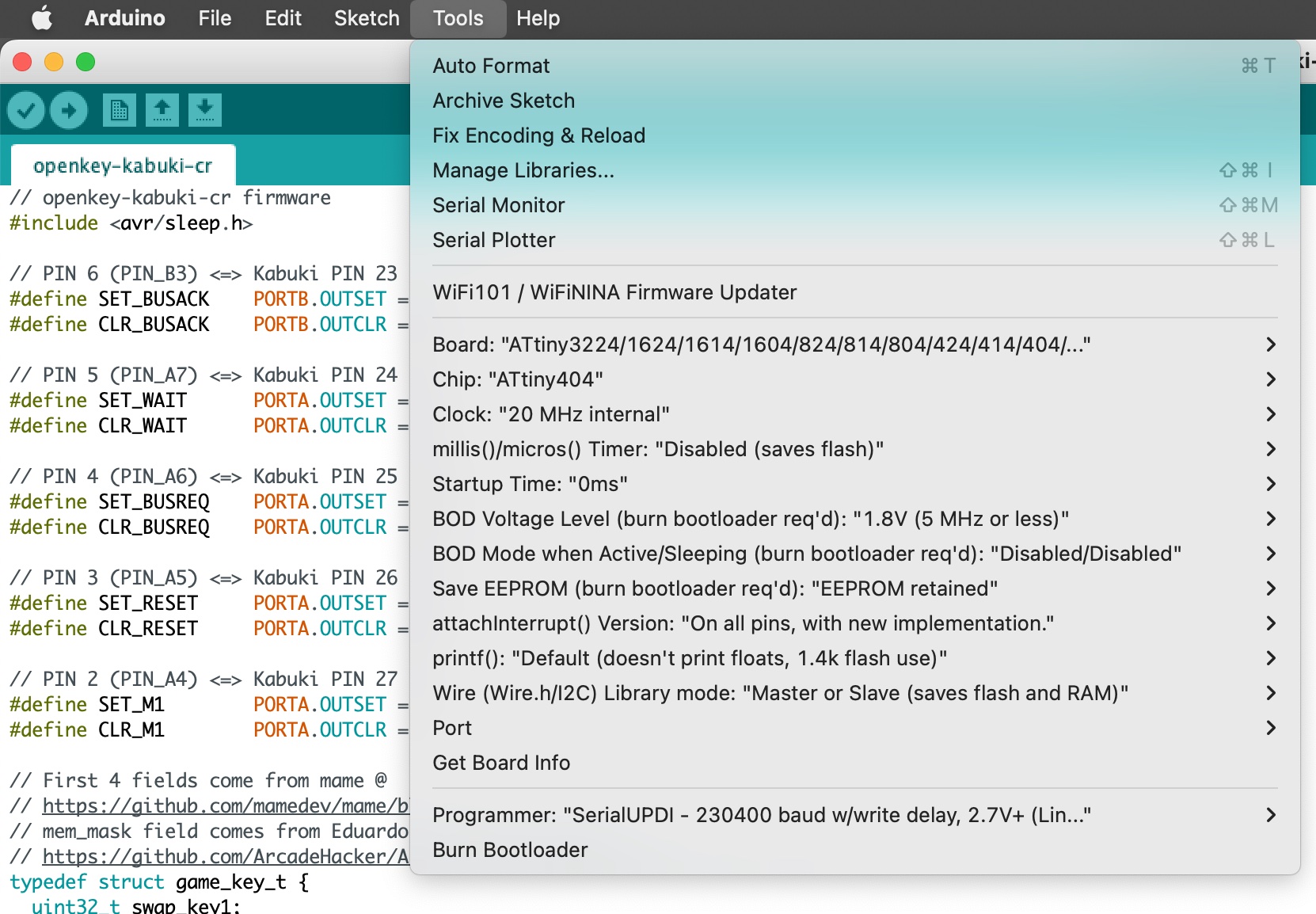Click the SET_RESET define line

click(209, 604)
